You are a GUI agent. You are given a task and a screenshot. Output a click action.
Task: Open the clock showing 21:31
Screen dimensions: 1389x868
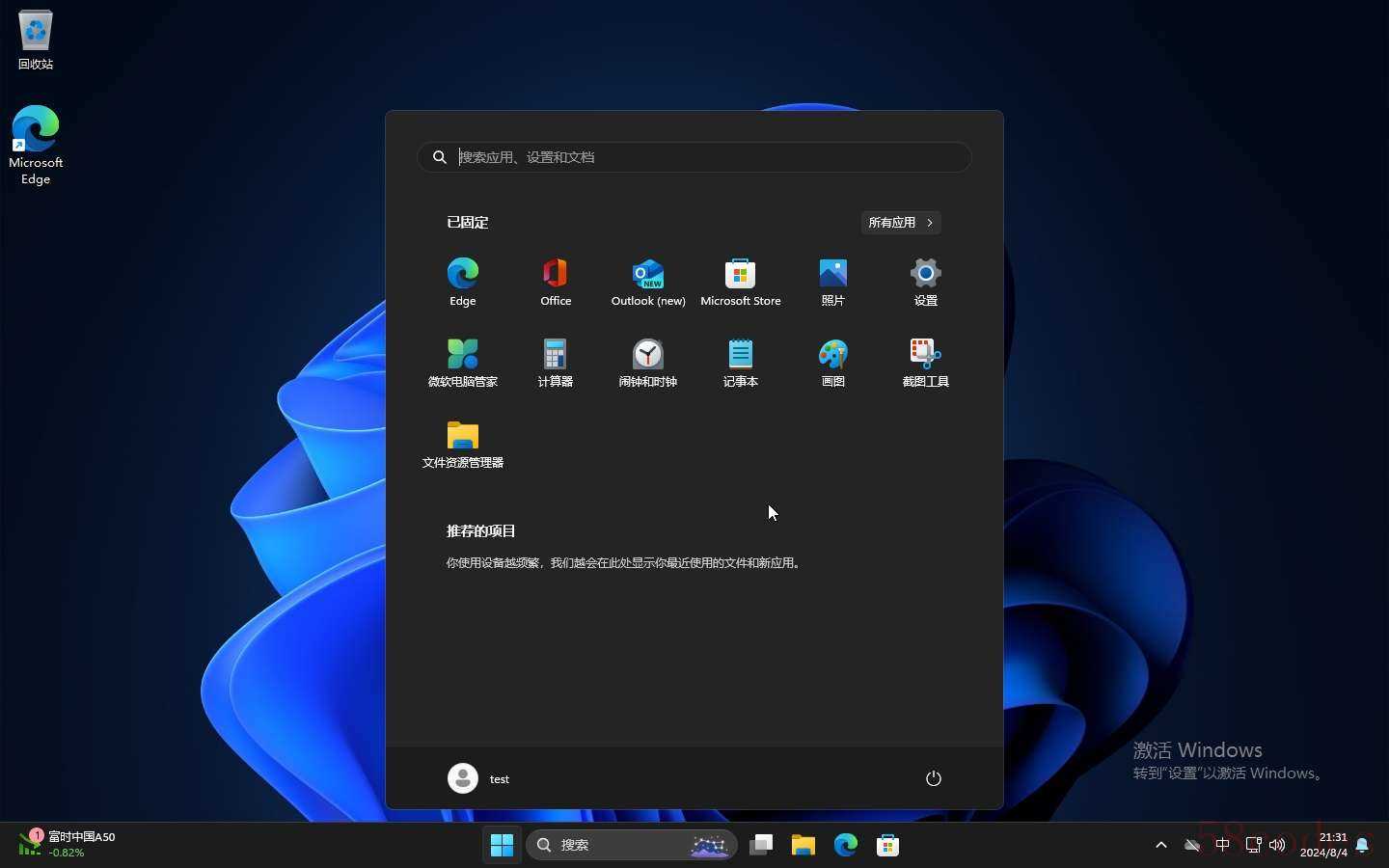pyautogui.click(x=1323, y=845)
